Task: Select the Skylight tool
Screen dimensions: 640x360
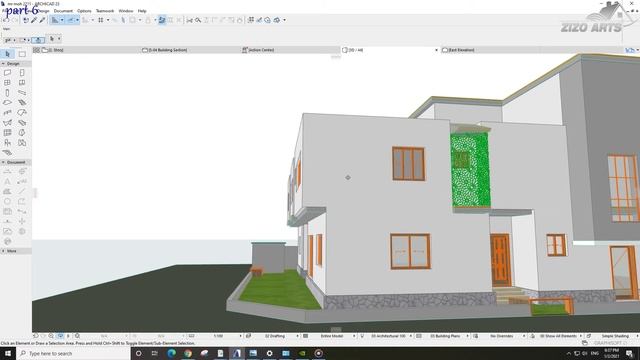Action: pos(22,122)
